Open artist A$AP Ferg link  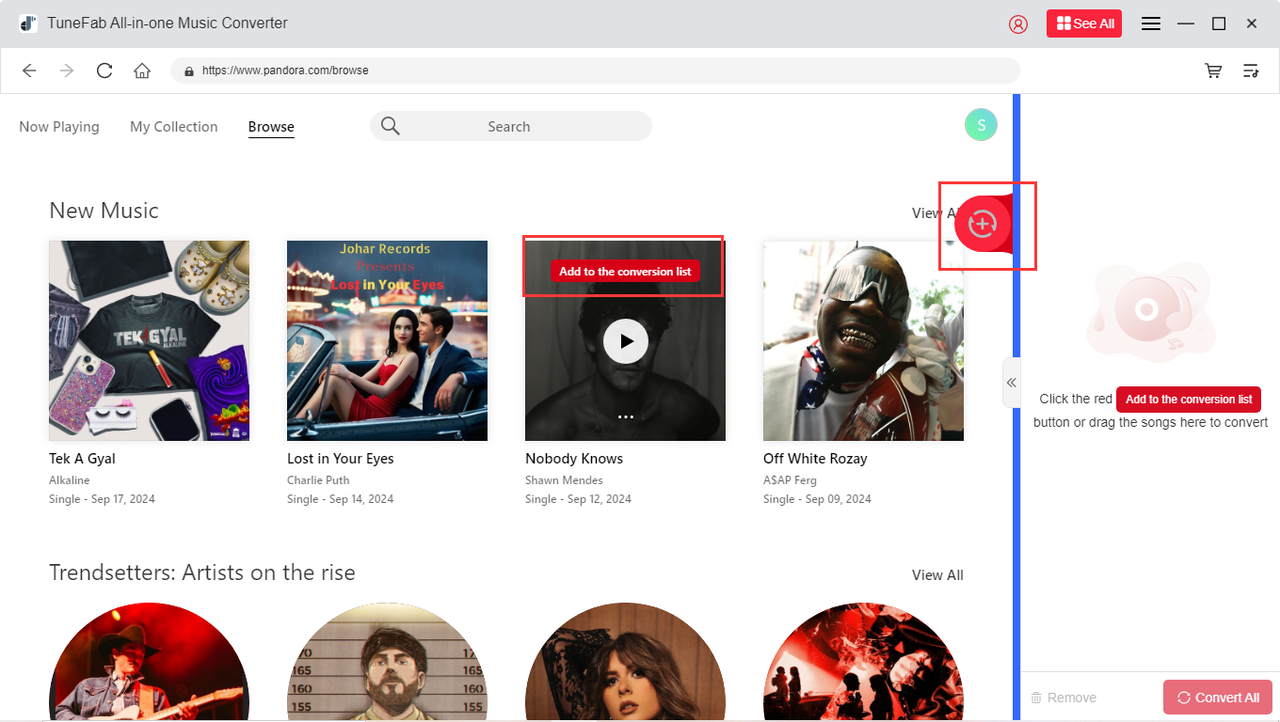[x=790, y=480]
